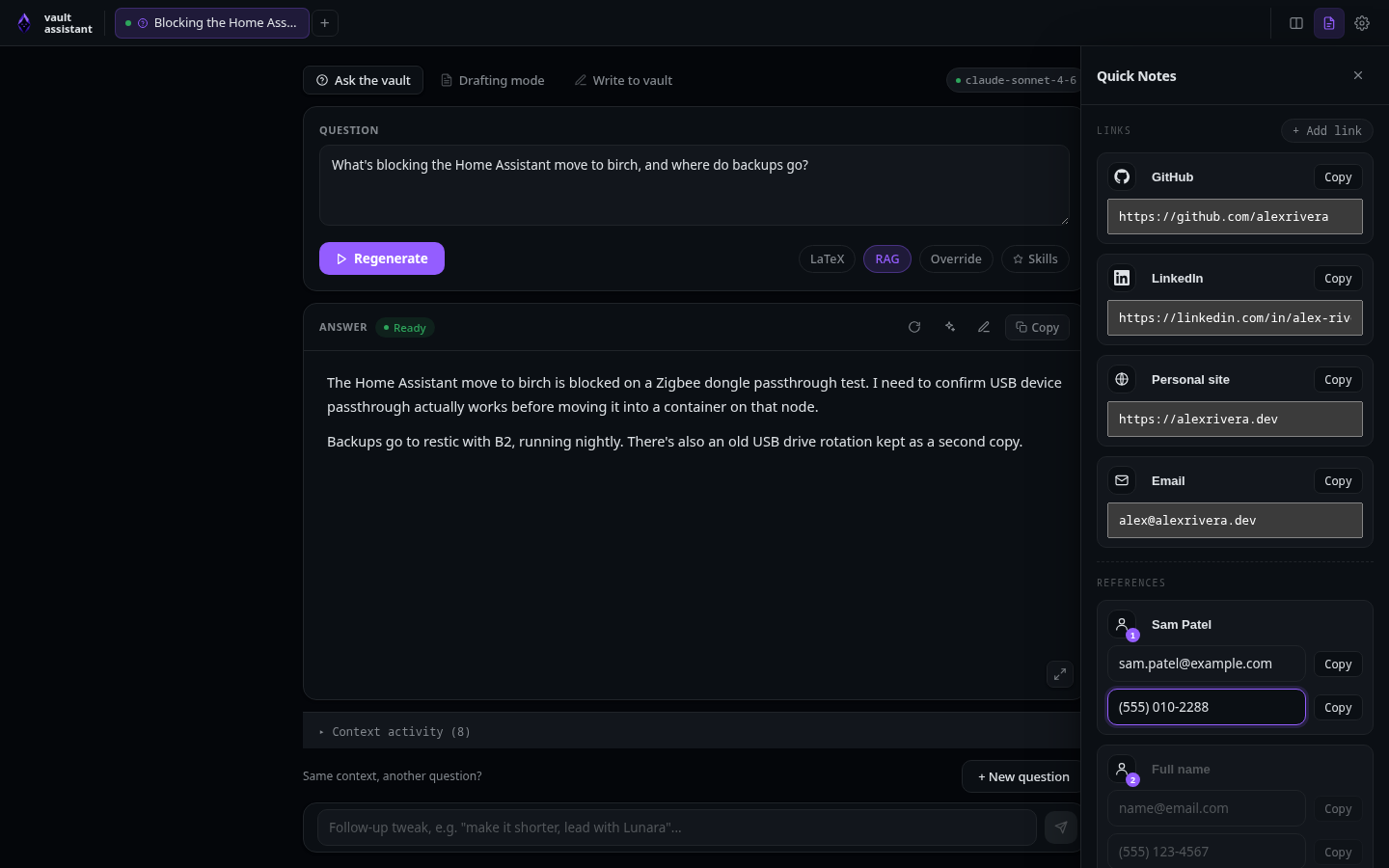Switch to Write to vault tab
The image size is (1389, 868).
point(623,80)
